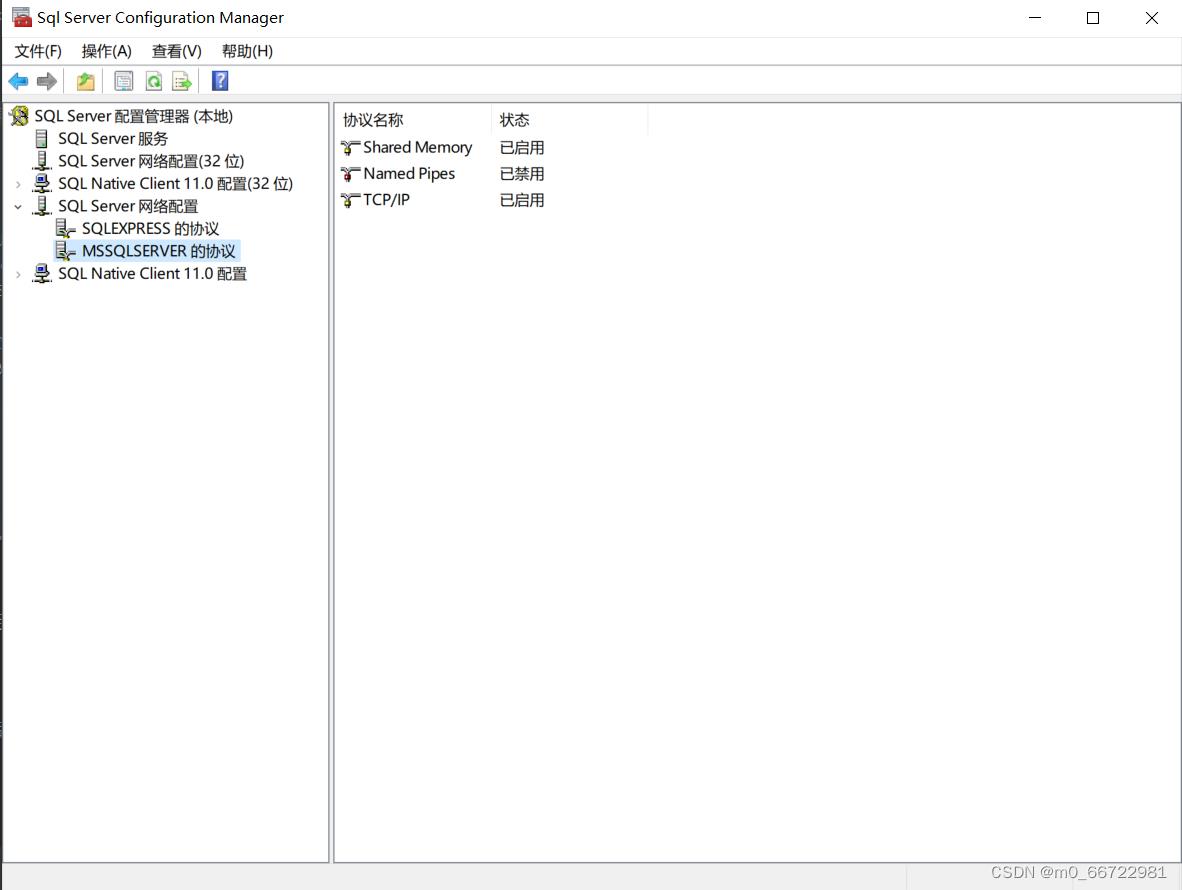Select SQLEXPRESS 的协议 in the tree

click(x=147, y=228)
